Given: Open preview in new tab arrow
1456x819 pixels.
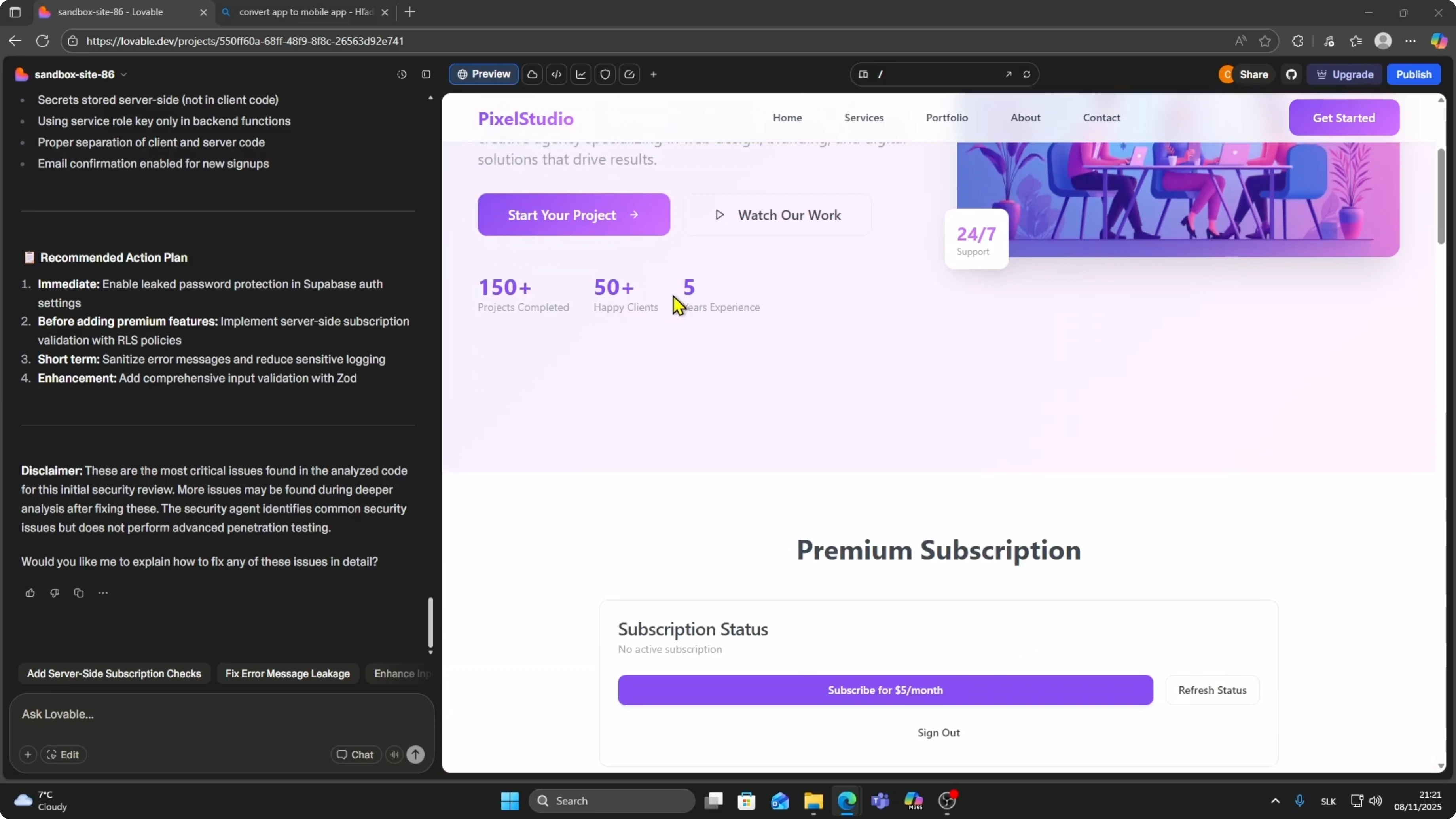Looking at the screenshot, I should 1009,74.
